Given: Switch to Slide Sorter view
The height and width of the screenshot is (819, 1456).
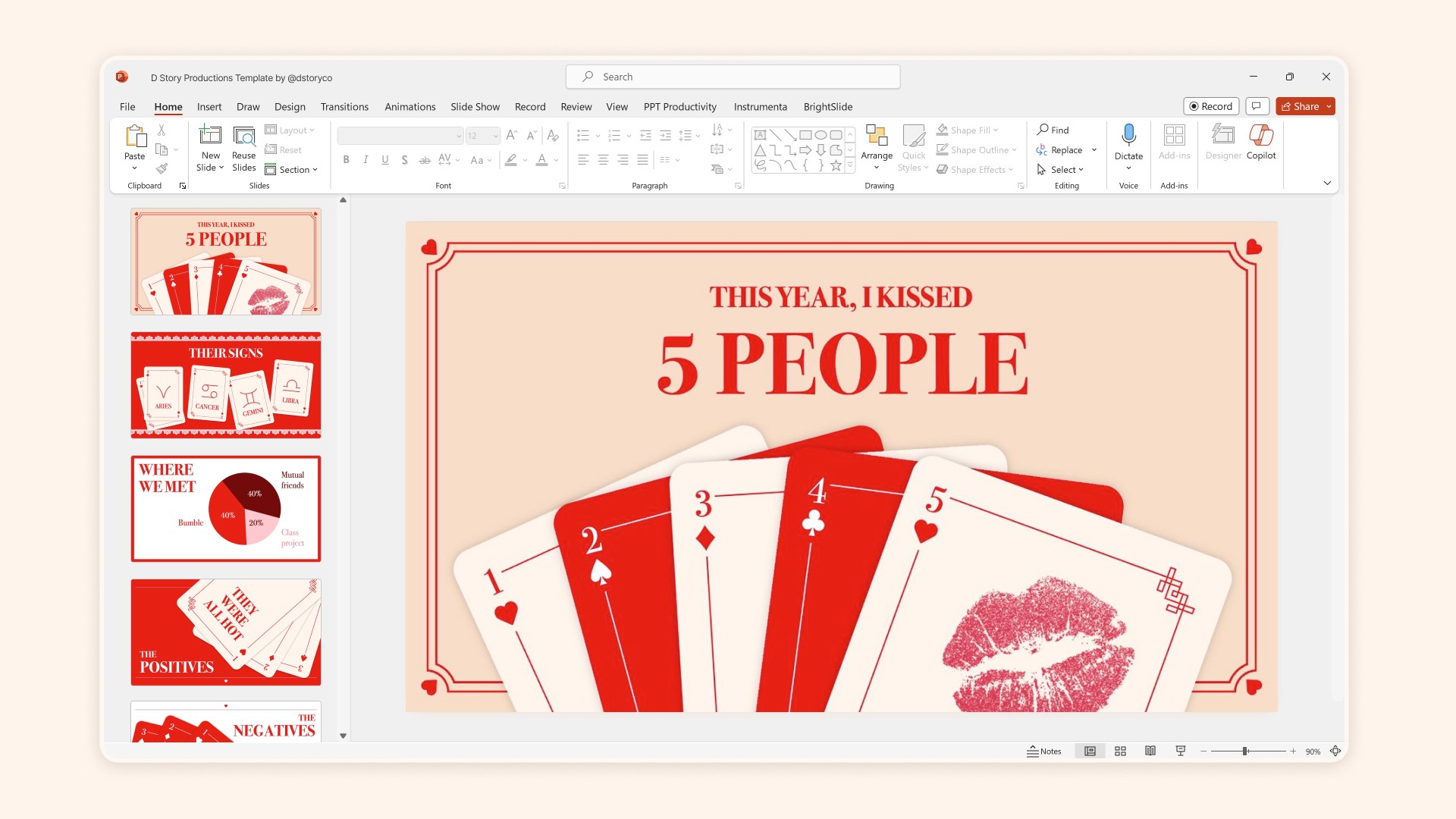Looking at the screenshot, I should [1120, 751].
